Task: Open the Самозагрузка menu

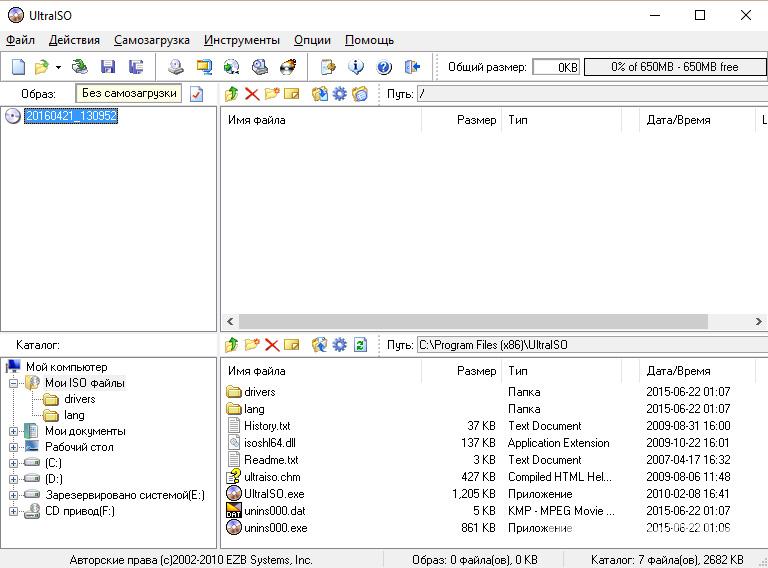Action: [x=152, y=40]
